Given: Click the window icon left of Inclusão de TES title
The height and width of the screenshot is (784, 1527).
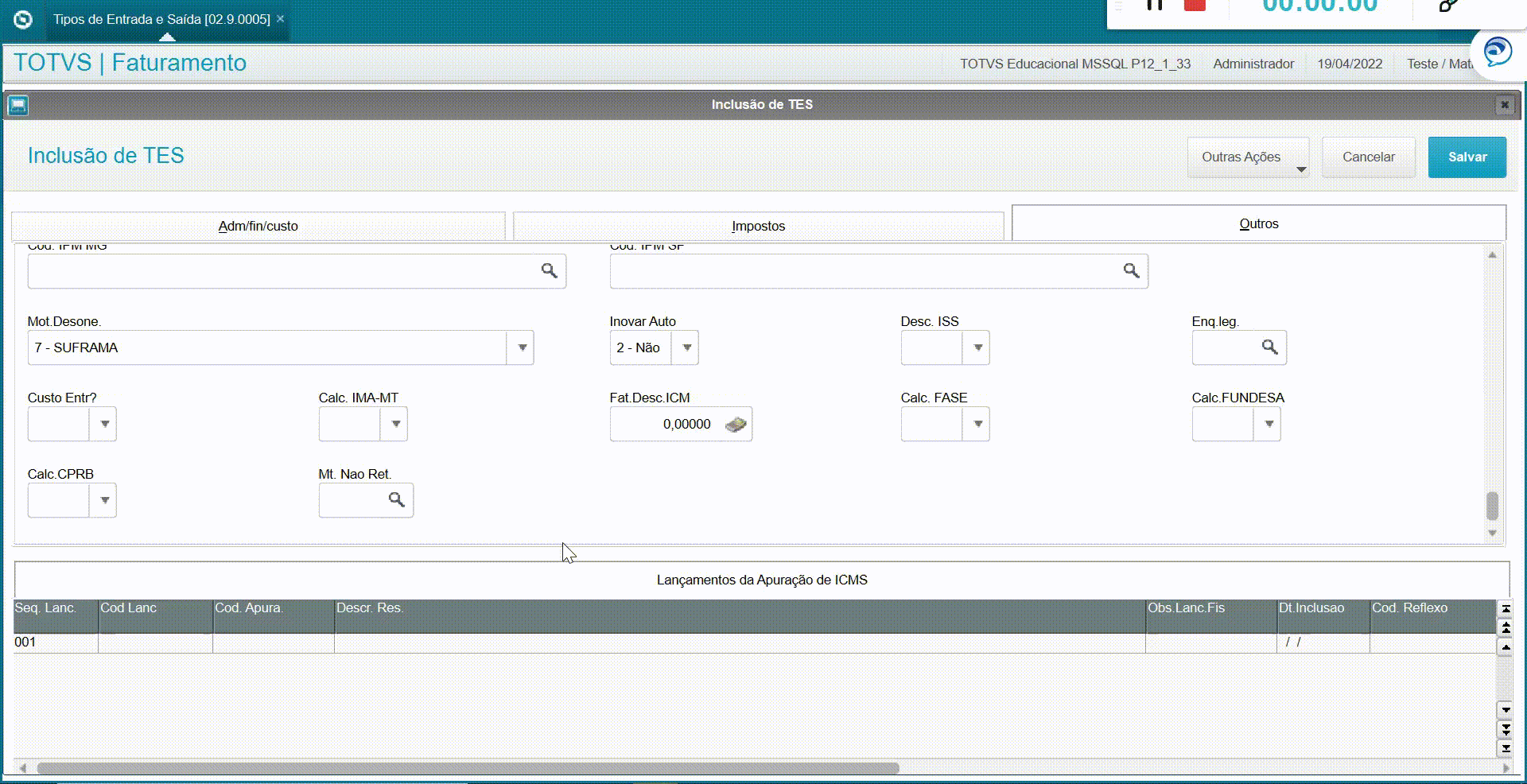Looking at the screenshot, I should 17,104.
